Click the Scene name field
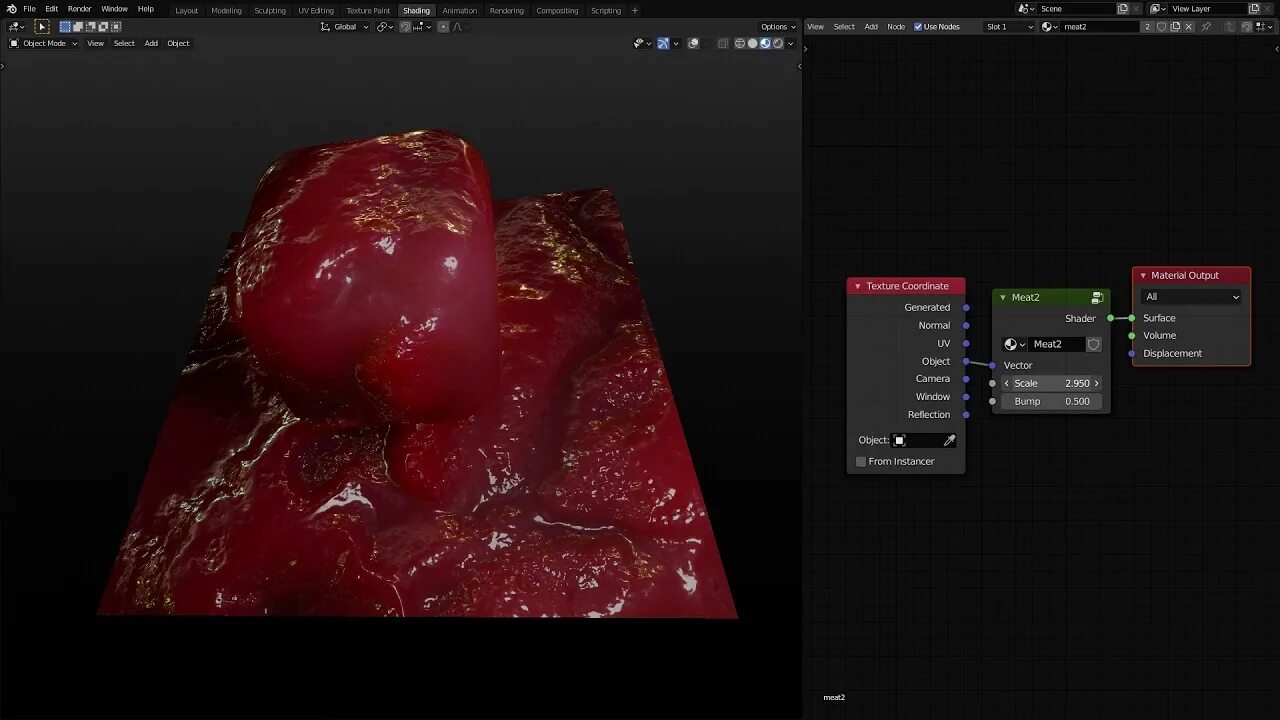The width and height of the screenshot is (1280, 720). pyautogui.click(x=1077, y=9)
